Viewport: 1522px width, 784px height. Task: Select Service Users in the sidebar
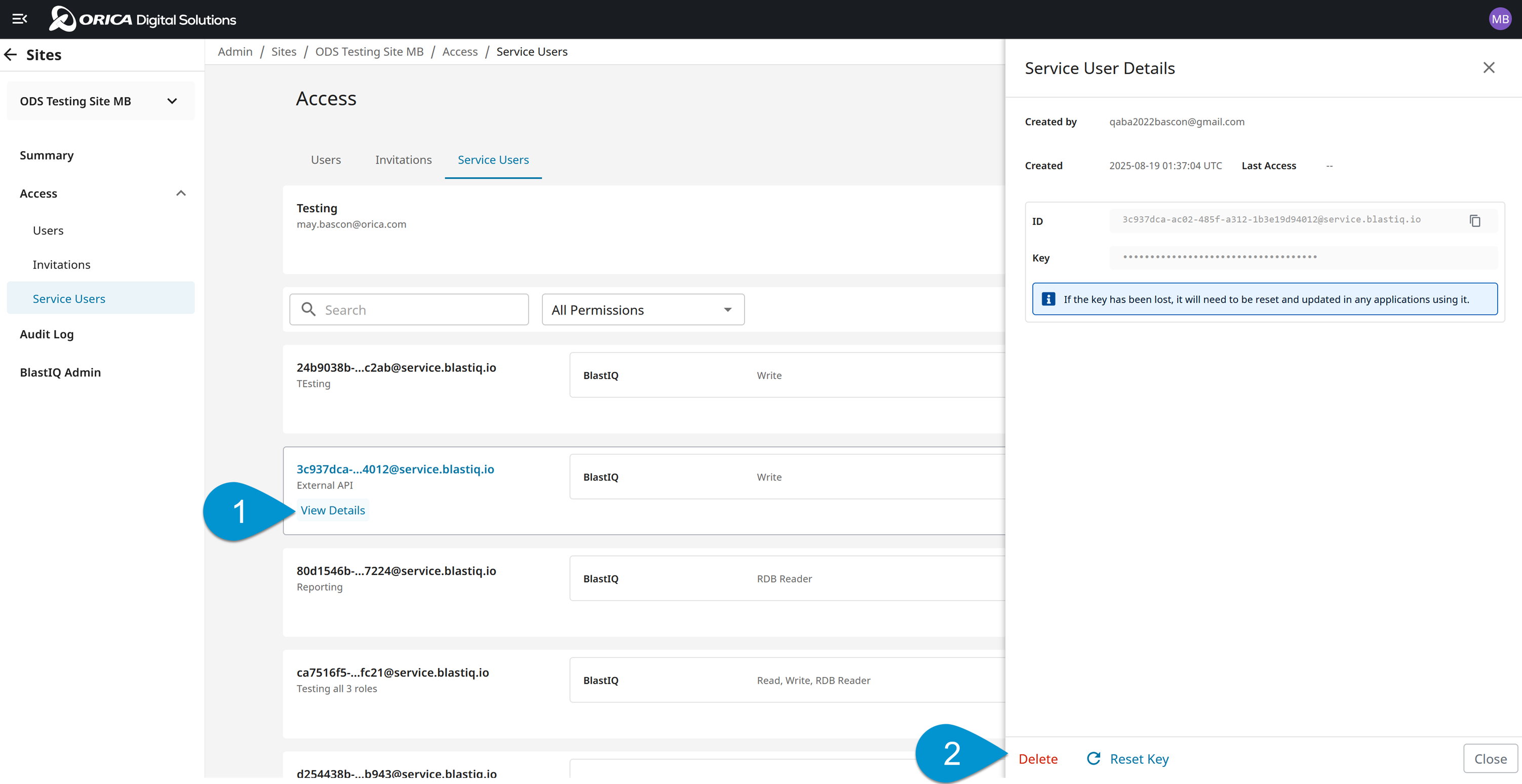coord(100,298)
